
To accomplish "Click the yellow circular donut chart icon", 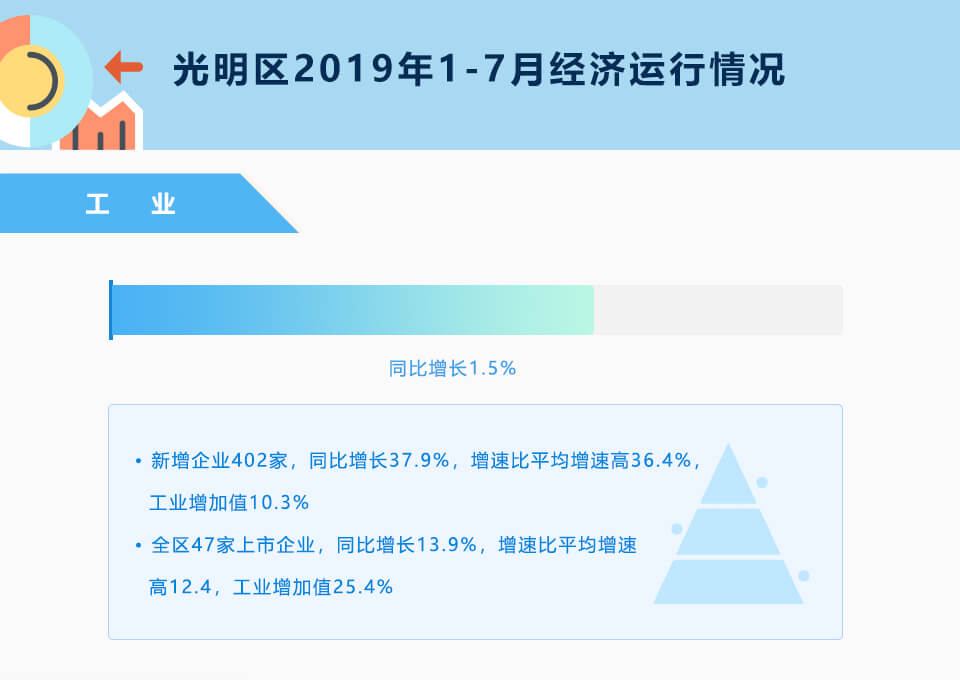I will click(31, 81).
